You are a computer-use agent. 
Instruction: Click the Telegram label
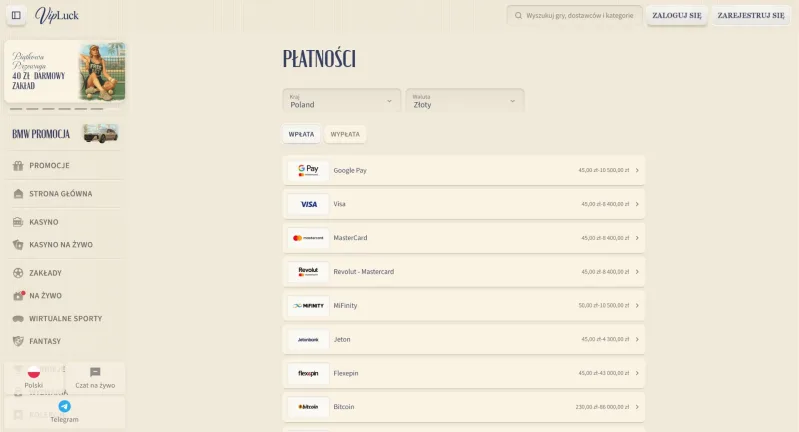(64, 420)
